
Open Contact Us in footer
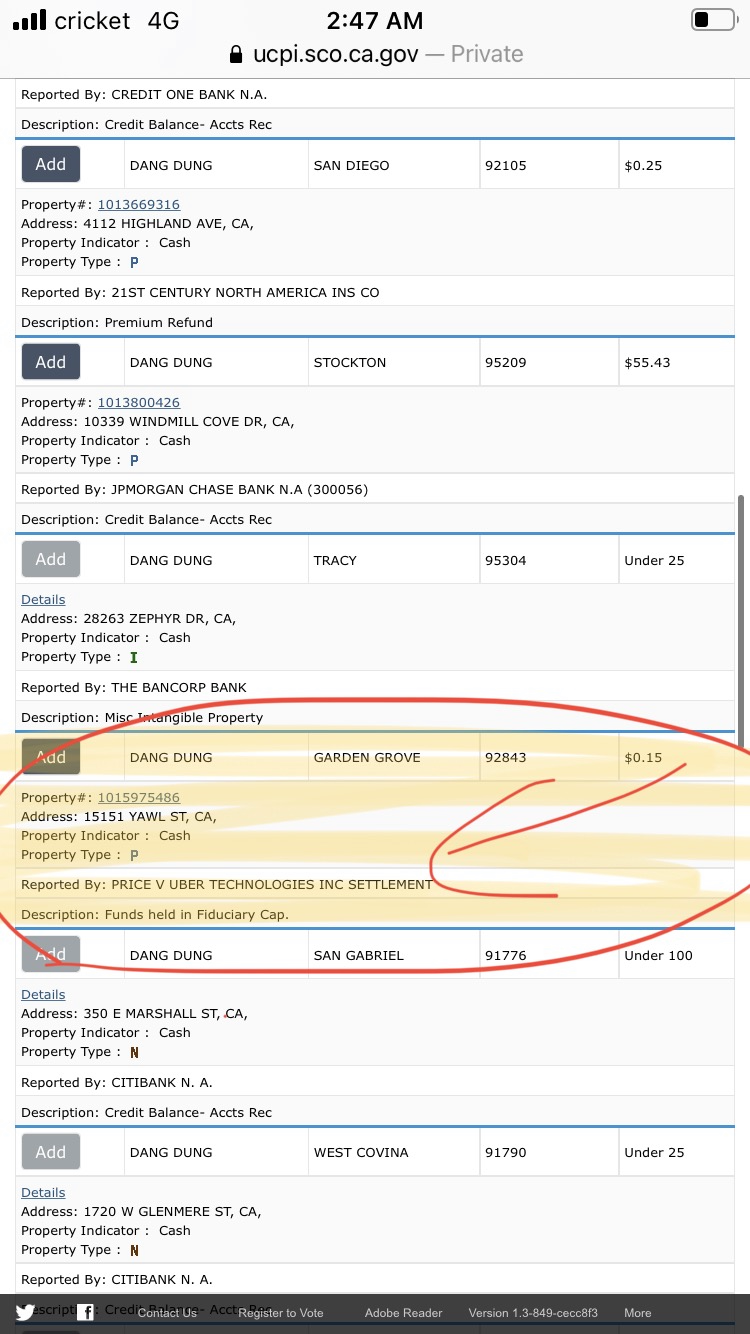167,1313
